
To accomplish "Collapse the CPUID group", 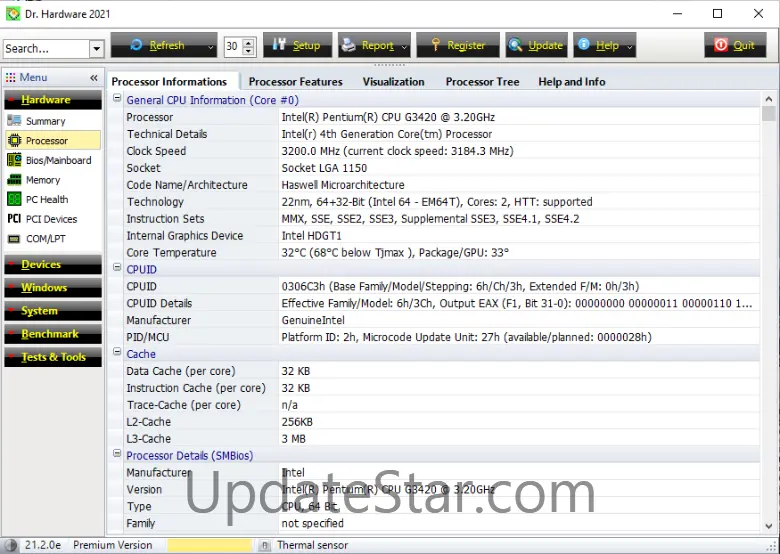I will click(x=117, y=267).
